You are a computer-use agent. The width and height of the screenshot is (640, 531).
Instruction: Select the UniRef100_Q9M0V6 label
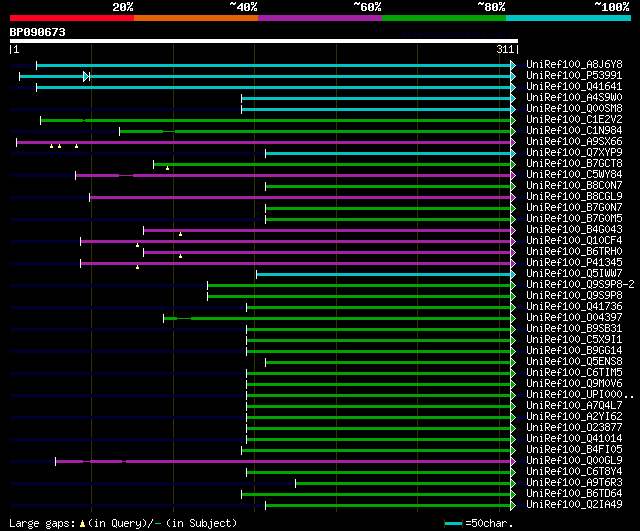[x=574, y=384]
